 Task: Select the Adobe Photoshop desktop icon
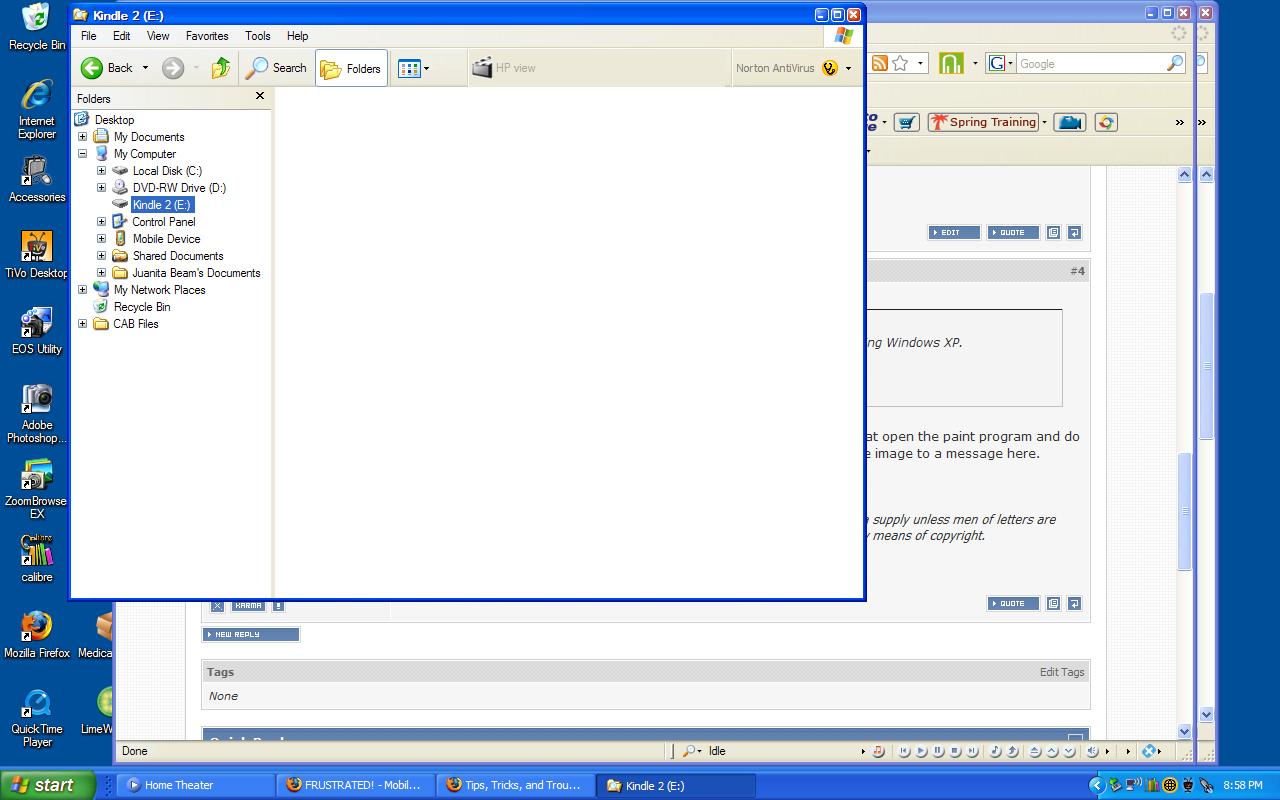pyautogui.click(x=37, y=413)
